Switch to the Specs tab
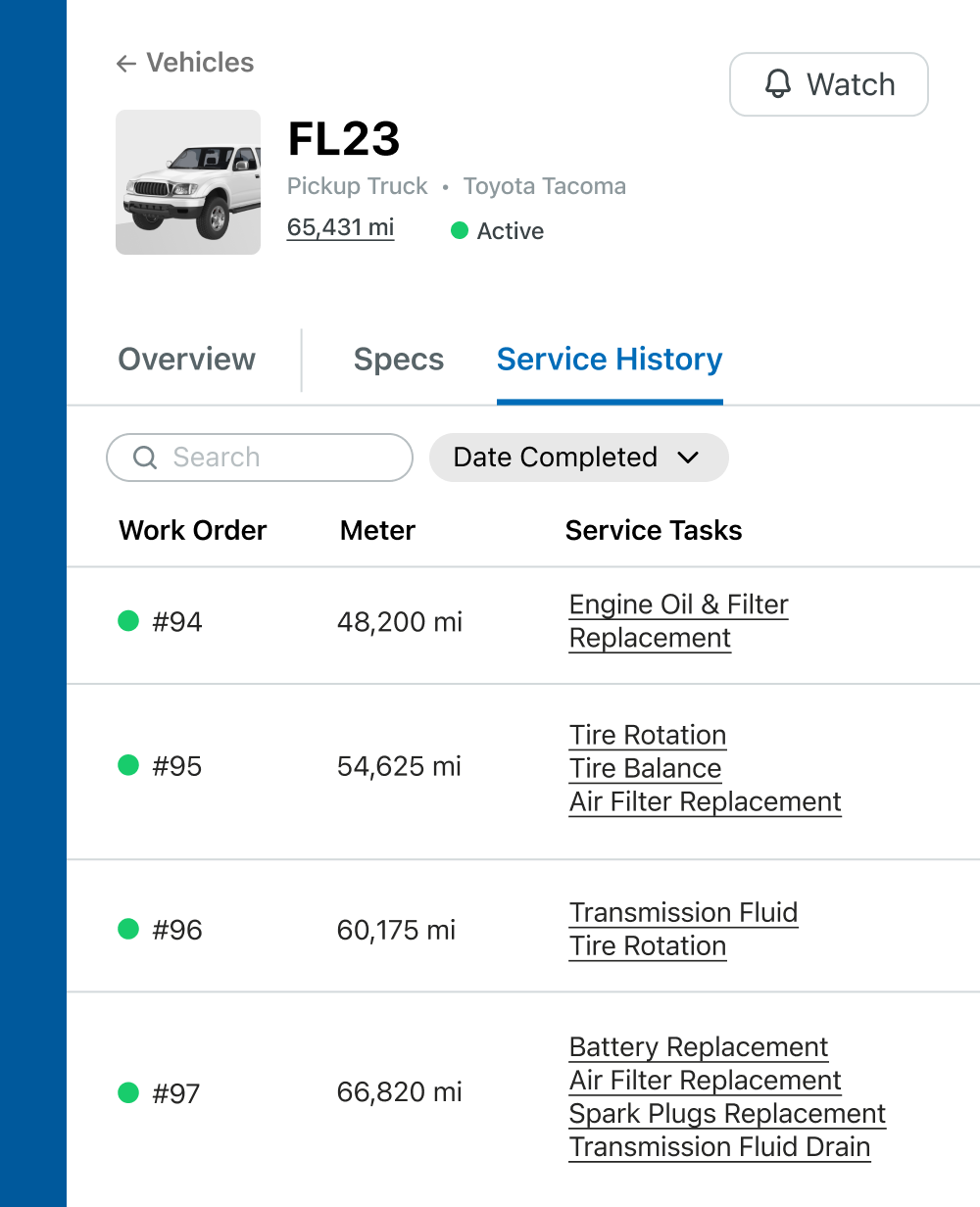Viewport: 980px width, 1207px height. 399,360
